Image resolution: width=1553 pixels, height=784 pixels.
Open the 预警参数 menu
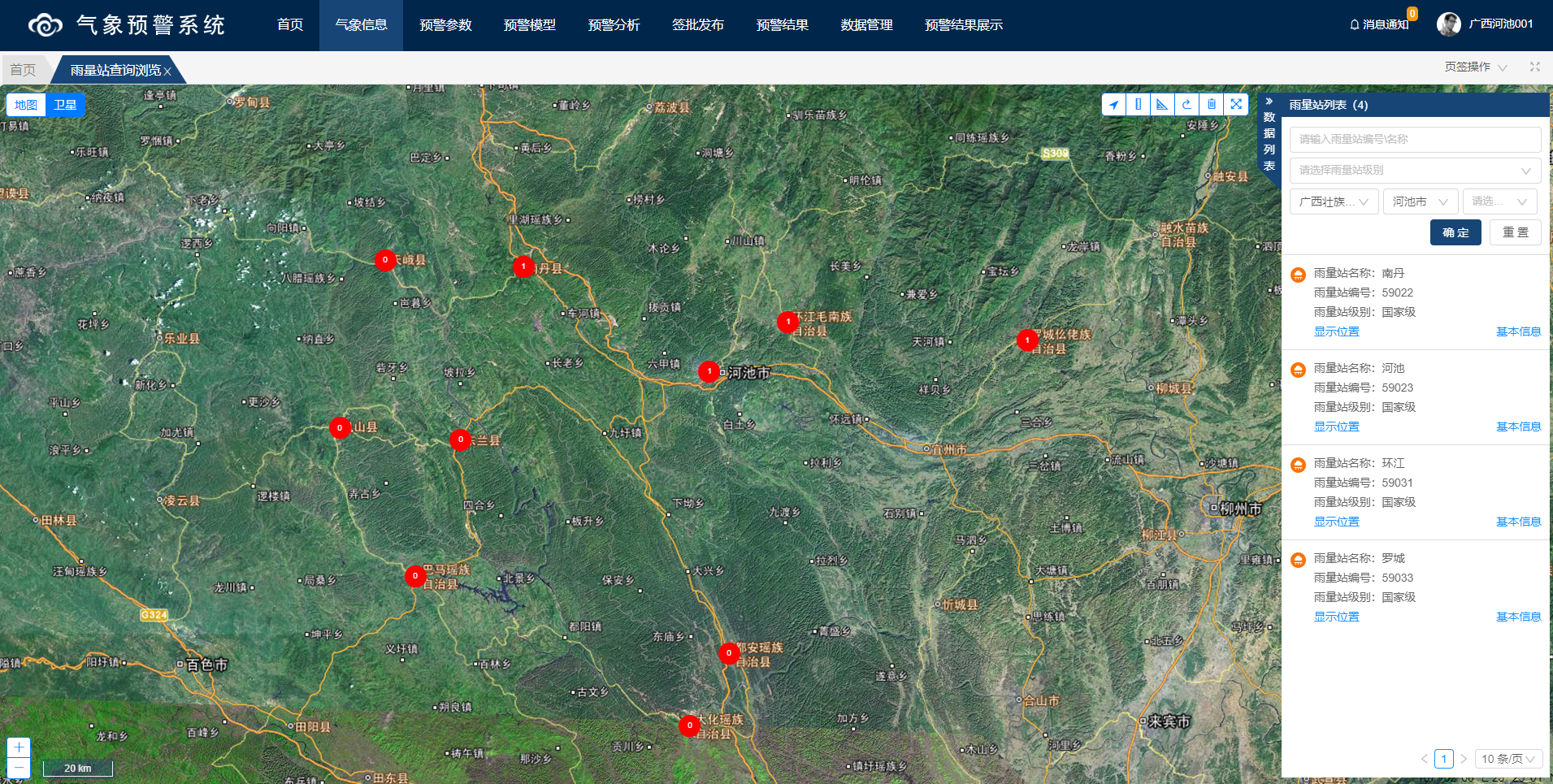pos(445,25)
